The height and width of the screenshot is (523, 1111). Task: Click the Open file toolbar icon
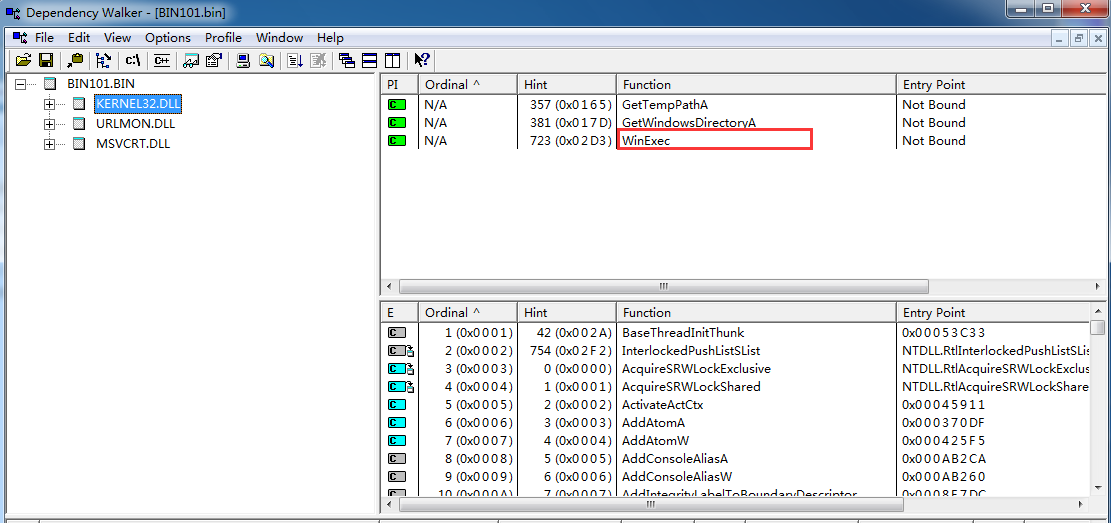click(23, 60)
